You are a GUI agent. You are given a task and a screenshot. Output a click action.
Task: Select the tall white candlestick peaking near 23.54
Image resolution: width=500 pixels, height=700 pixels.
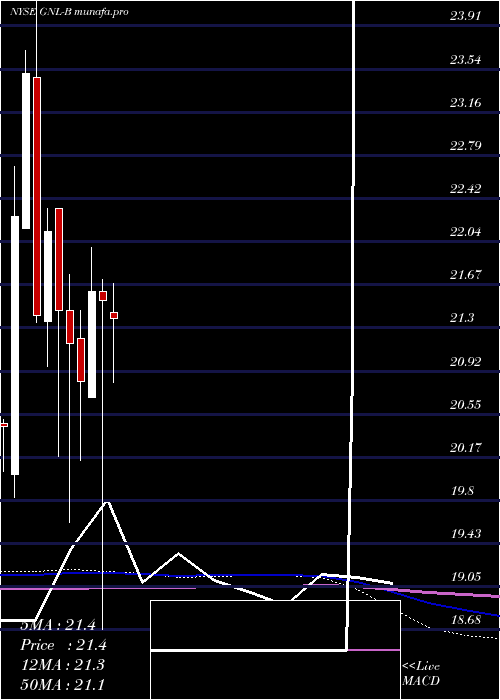tap(26, 151)
